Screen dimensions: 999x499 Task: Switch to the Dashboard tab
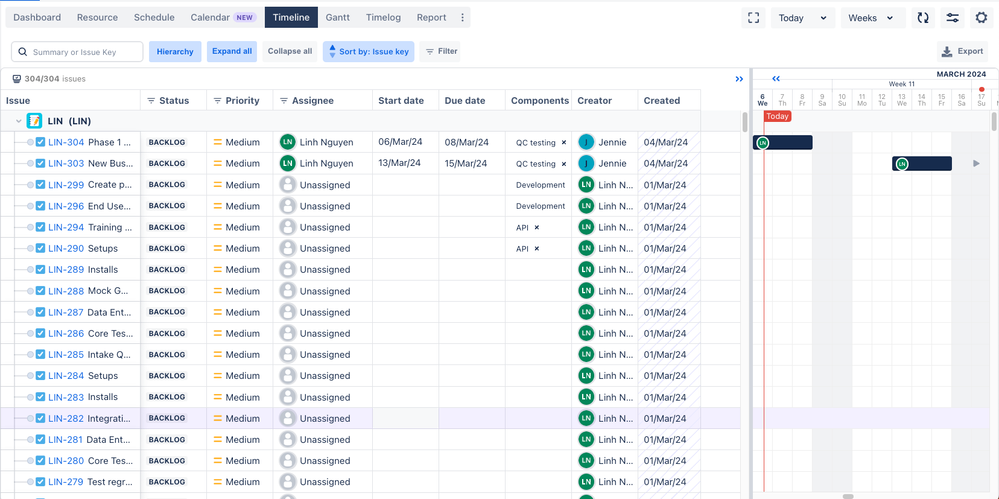pos(37,18)
